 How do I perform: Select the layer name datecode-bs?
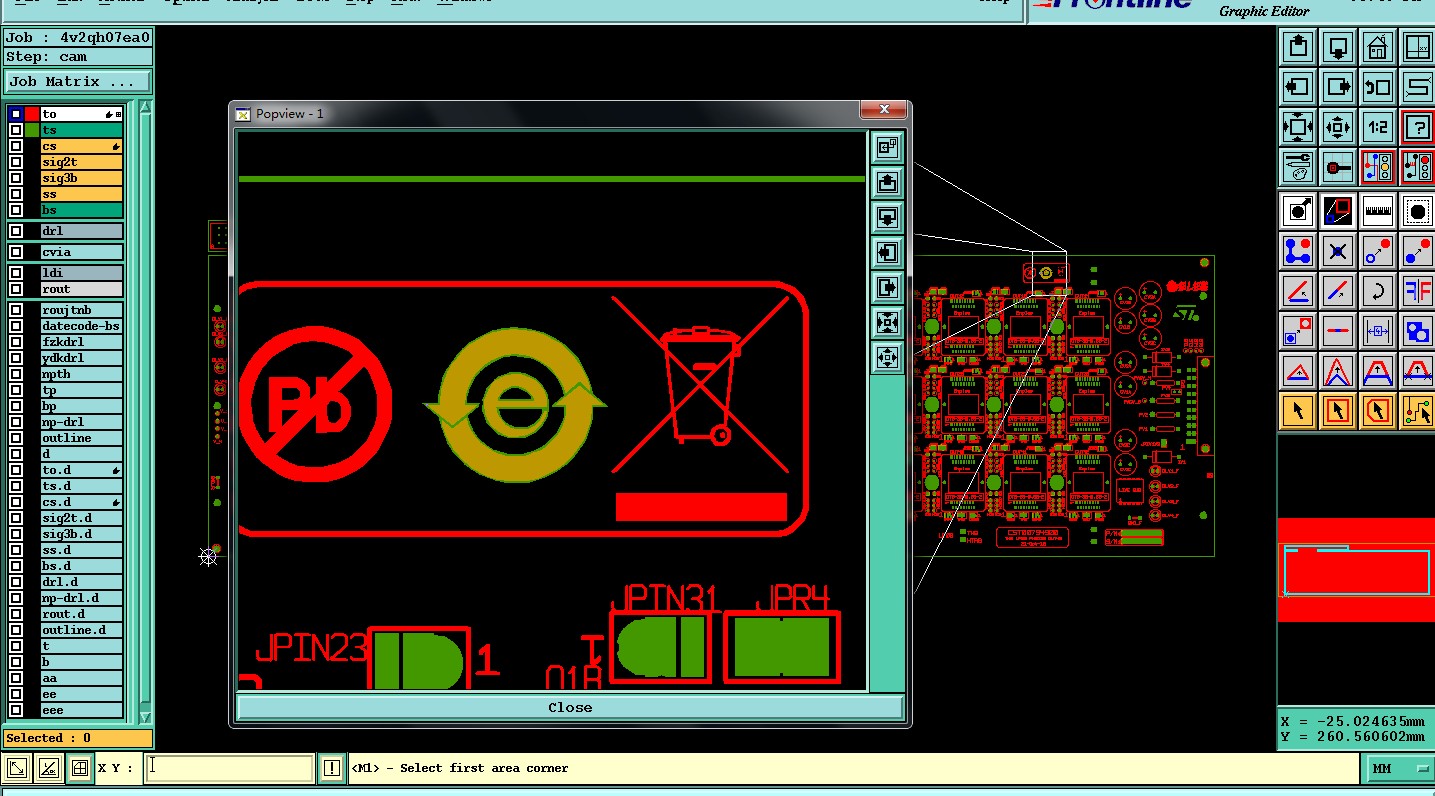pos(82,326)
